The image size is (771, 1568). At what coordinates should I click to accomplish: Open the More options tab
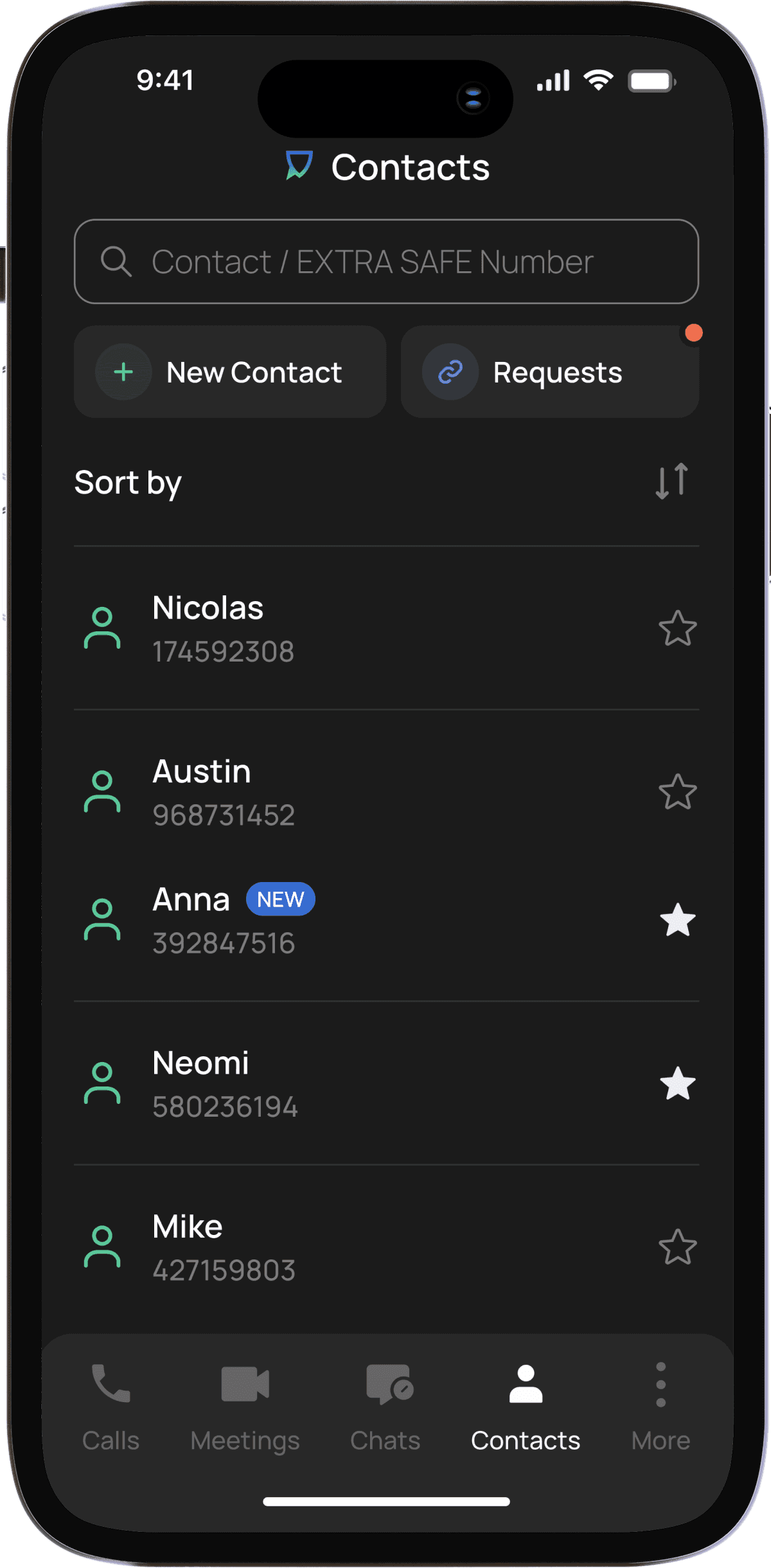(660, 1407)
